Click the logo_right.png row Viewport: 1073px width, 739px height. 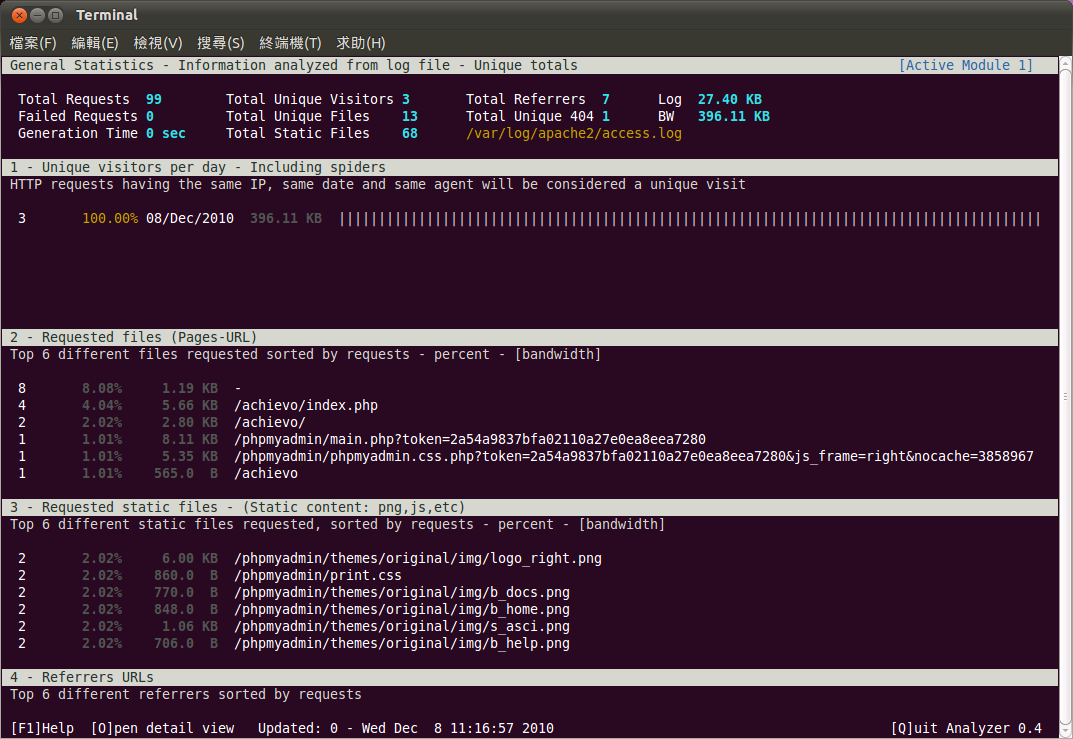click(530, 558)
